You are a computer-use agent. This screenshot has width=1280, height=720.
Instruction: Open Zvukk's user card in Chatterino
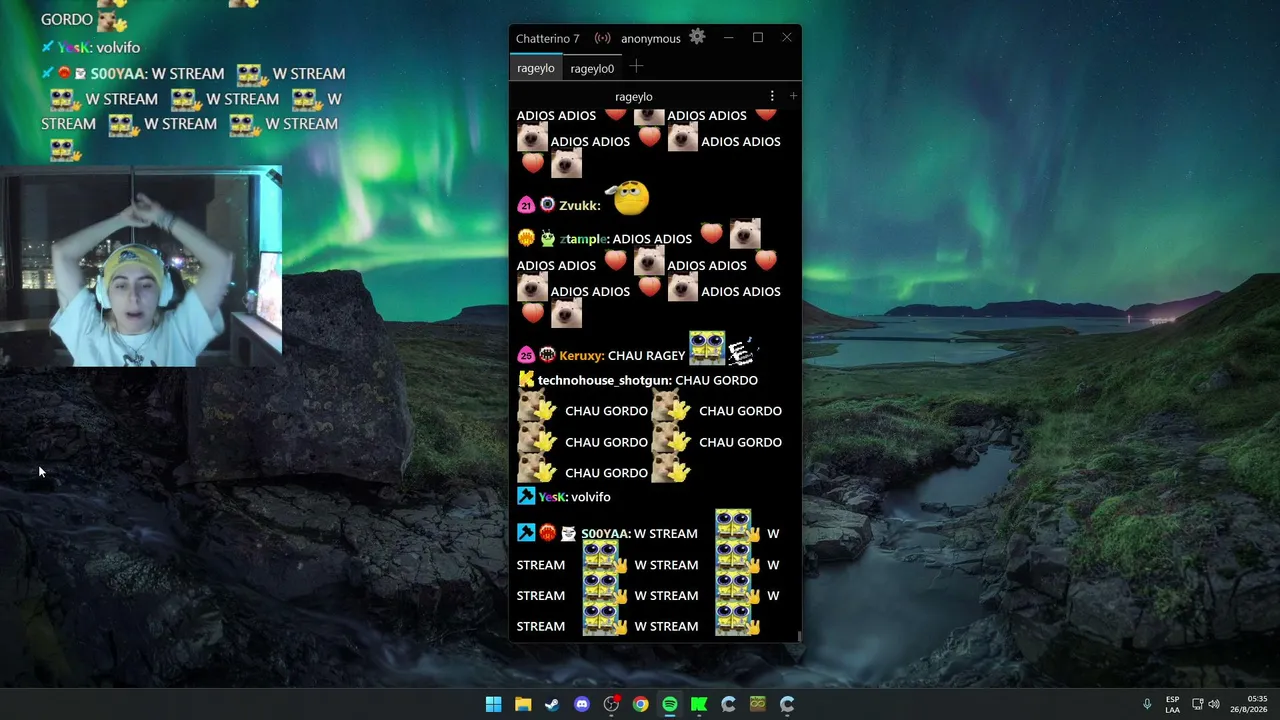pos(578,206)
